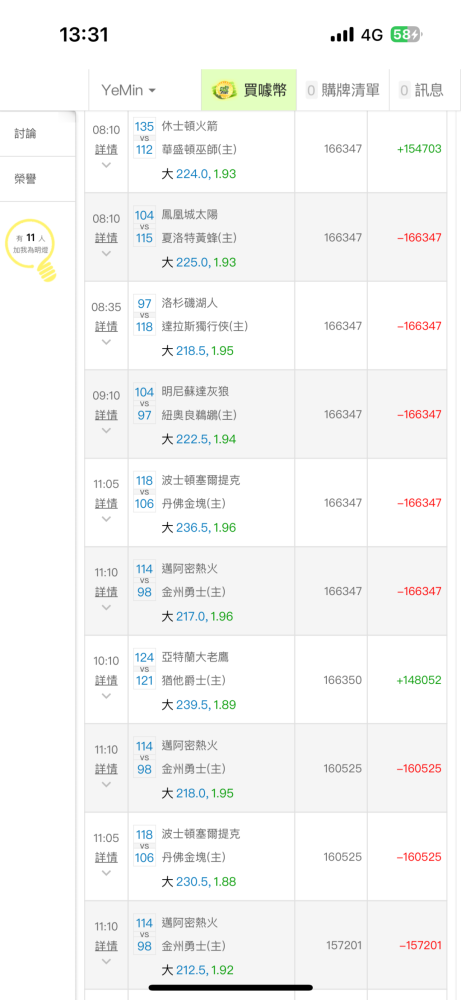Screen dimensions: 461x1000
Task: Open 詳情 for the 休士頓火箭 game
Action: 106,149
